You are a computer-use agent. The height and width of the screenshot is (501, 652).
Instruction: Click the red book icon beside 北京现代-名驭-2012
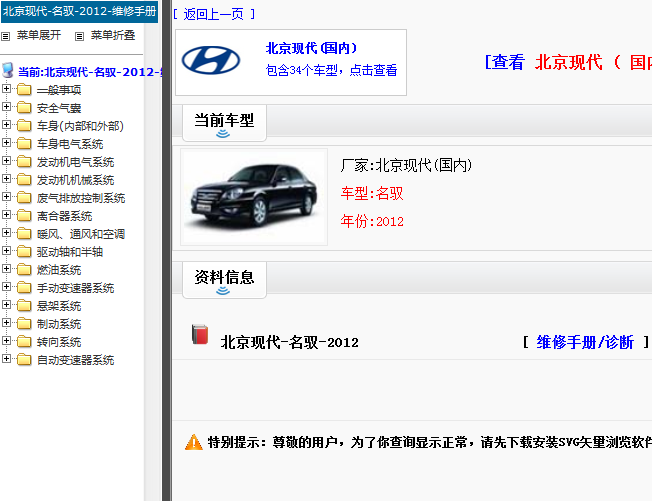(x=200, y=335)
